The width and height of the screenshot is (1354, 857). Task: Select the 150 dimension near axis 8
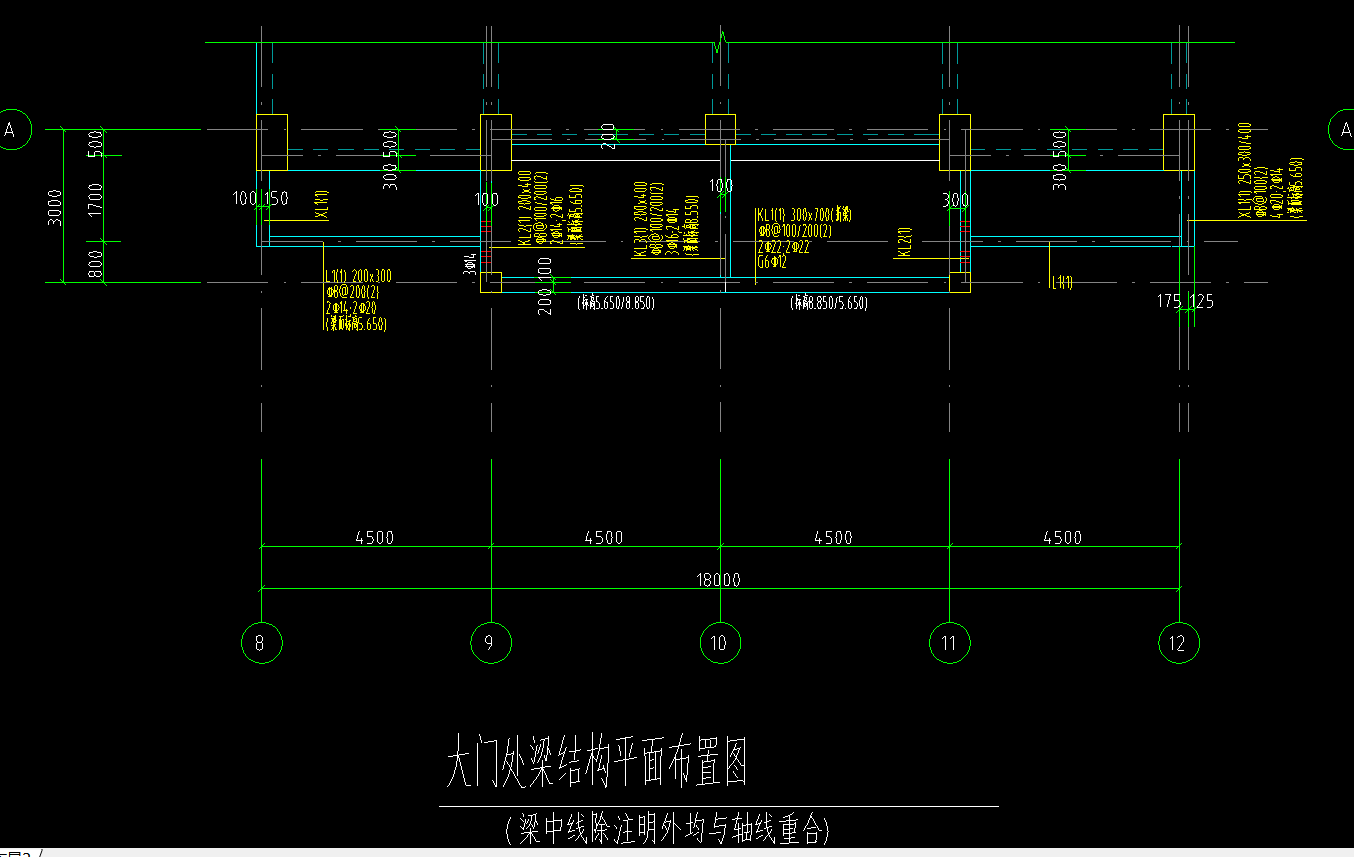click(x=276, y=199)
